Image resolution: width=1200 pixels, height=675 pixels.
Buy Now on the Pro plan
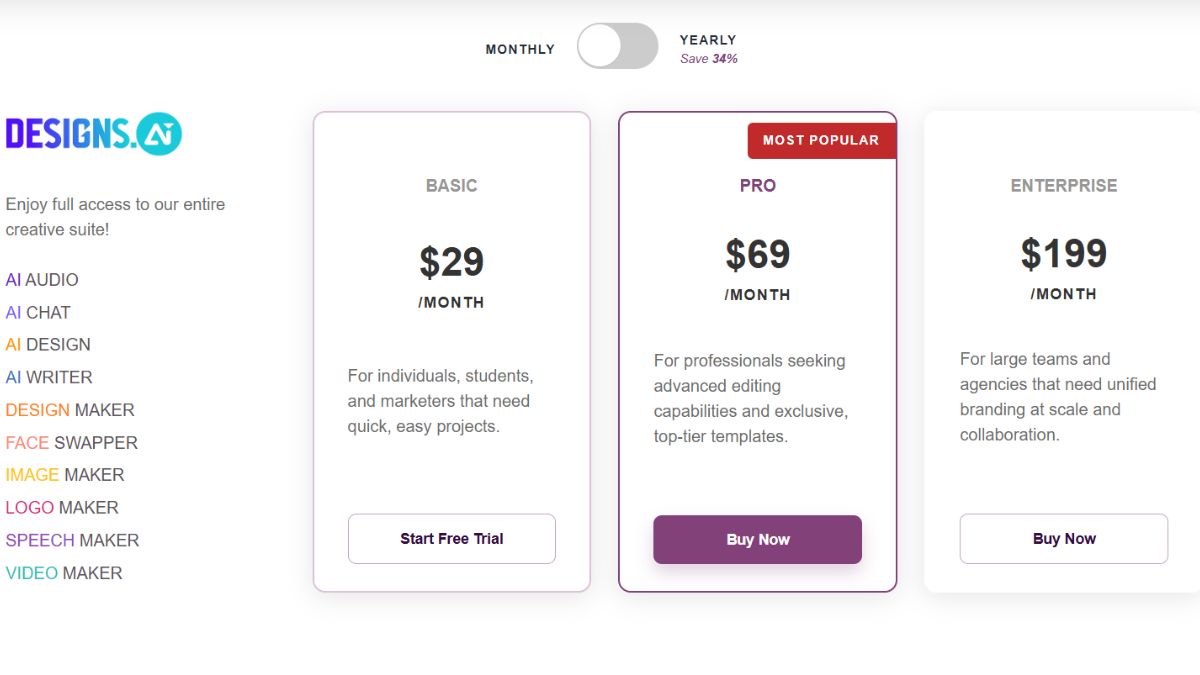(758, 540)
